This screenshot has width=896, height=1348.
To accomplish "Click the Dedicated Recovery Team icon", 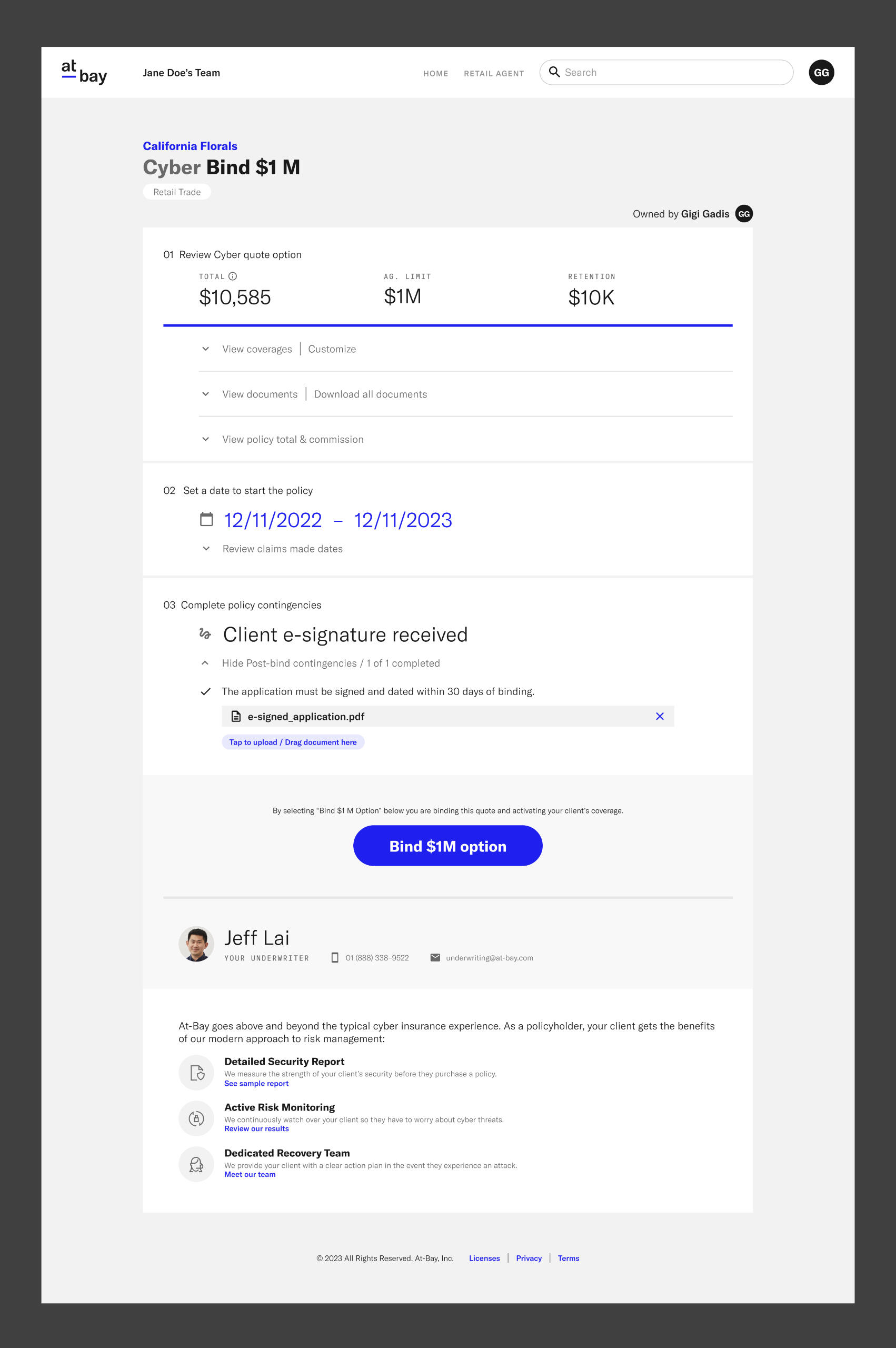I will (196, 1164).
